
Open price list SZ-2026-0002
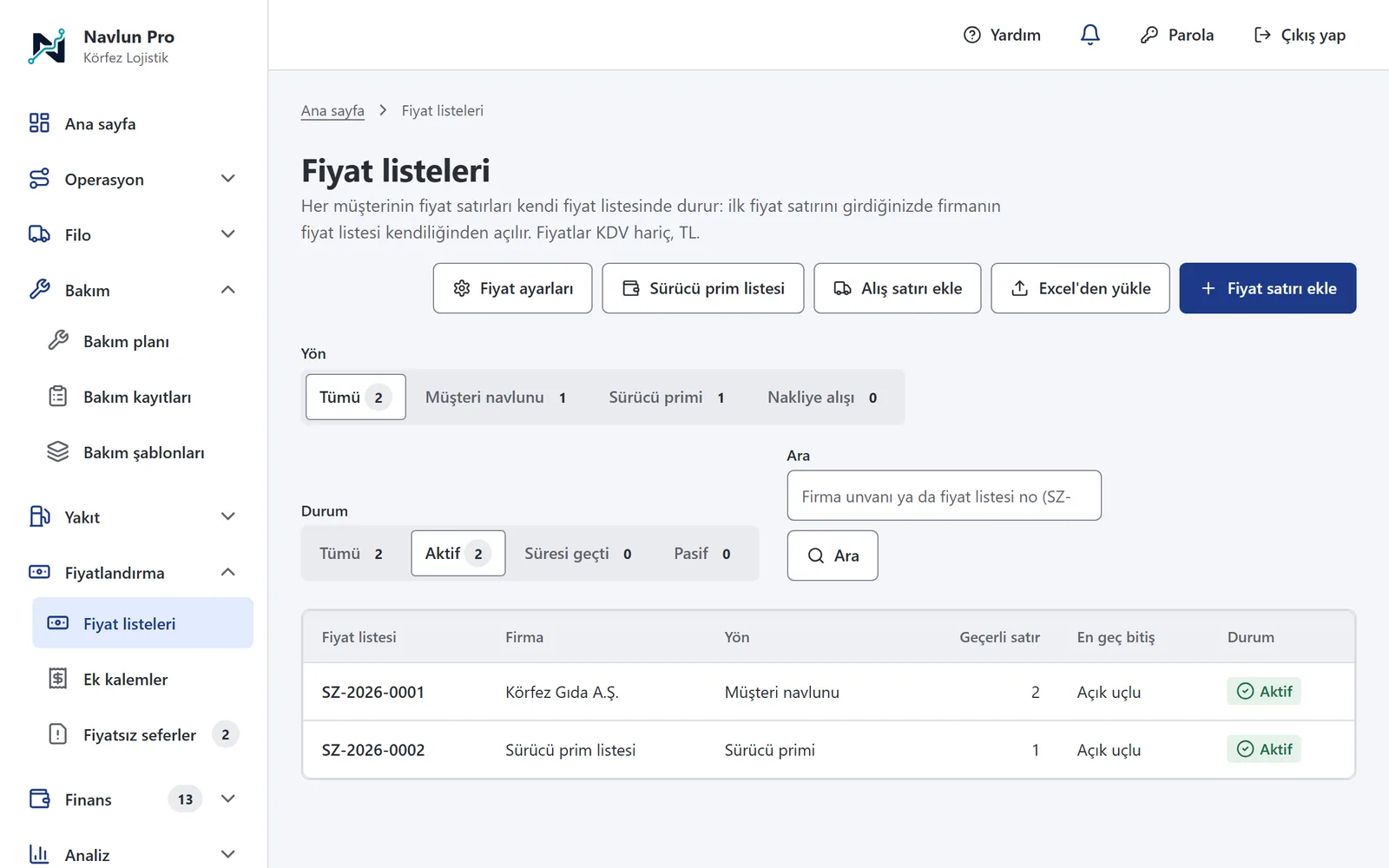tap(373, 750)
